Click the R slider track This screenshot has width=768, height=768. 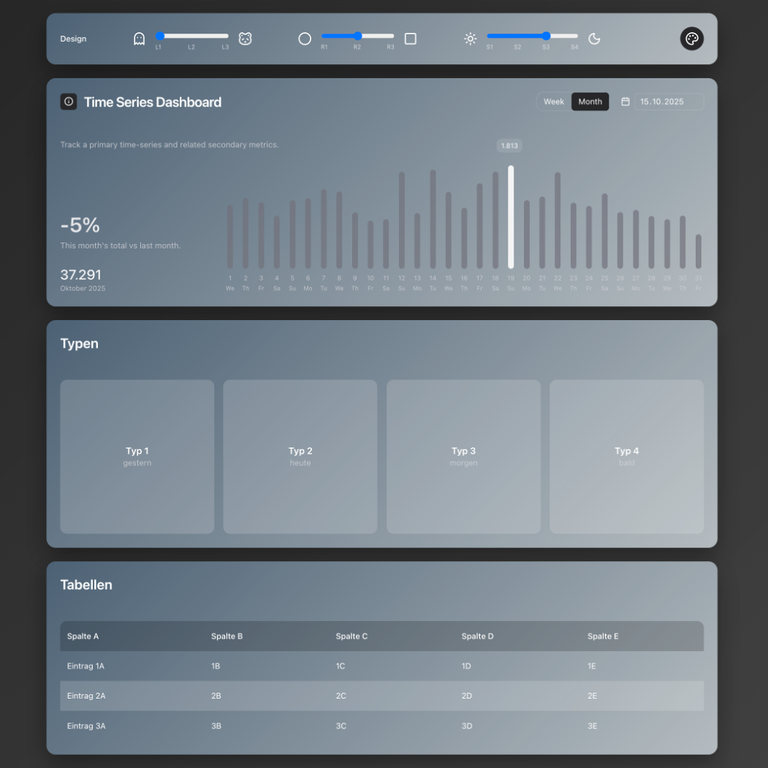tap(376, 36)
